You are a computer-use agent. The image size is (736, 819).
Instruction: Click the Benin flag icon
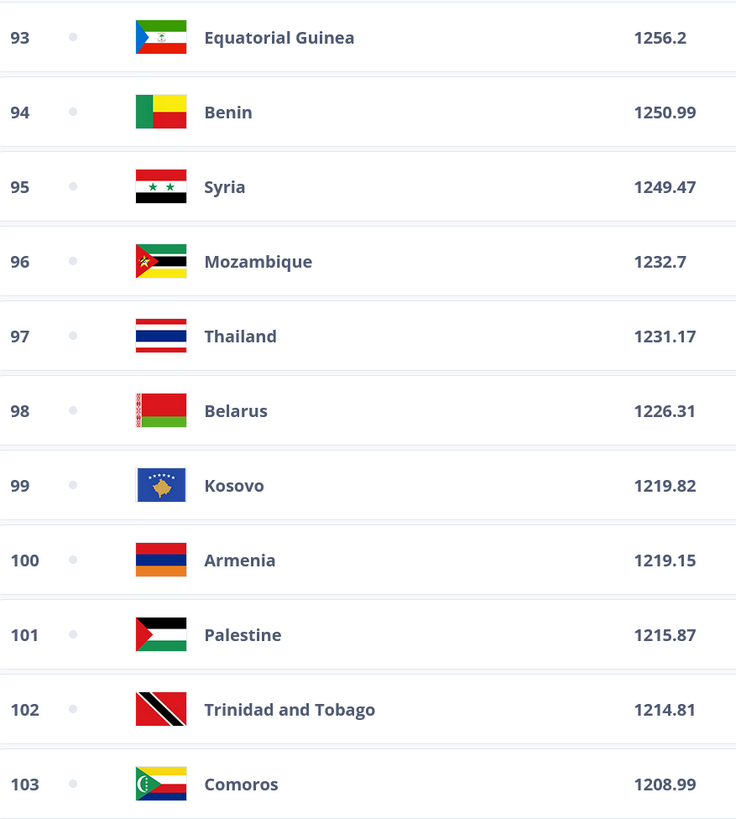(x=161, y=112)
